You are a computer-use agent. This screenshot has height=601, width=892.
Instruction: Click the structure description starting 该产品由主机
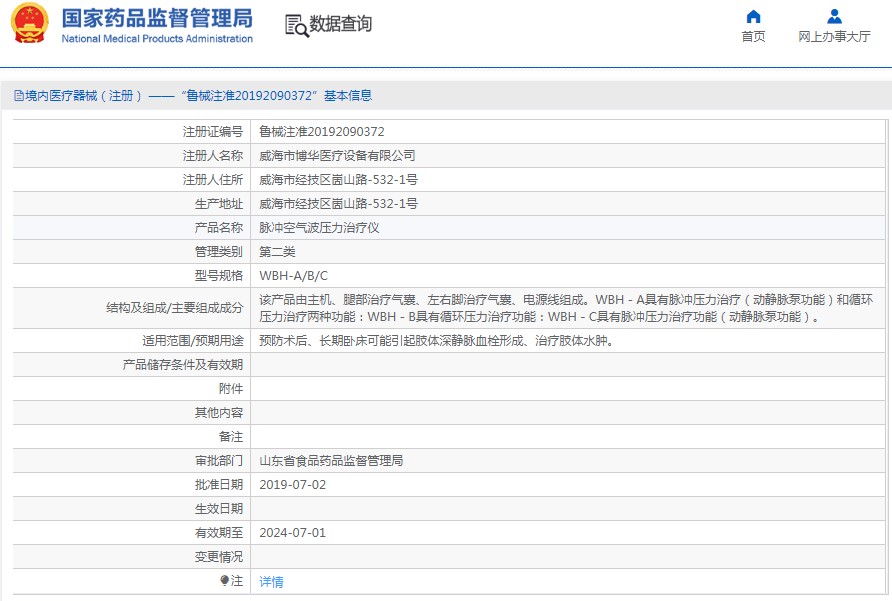tap(566, 308)
